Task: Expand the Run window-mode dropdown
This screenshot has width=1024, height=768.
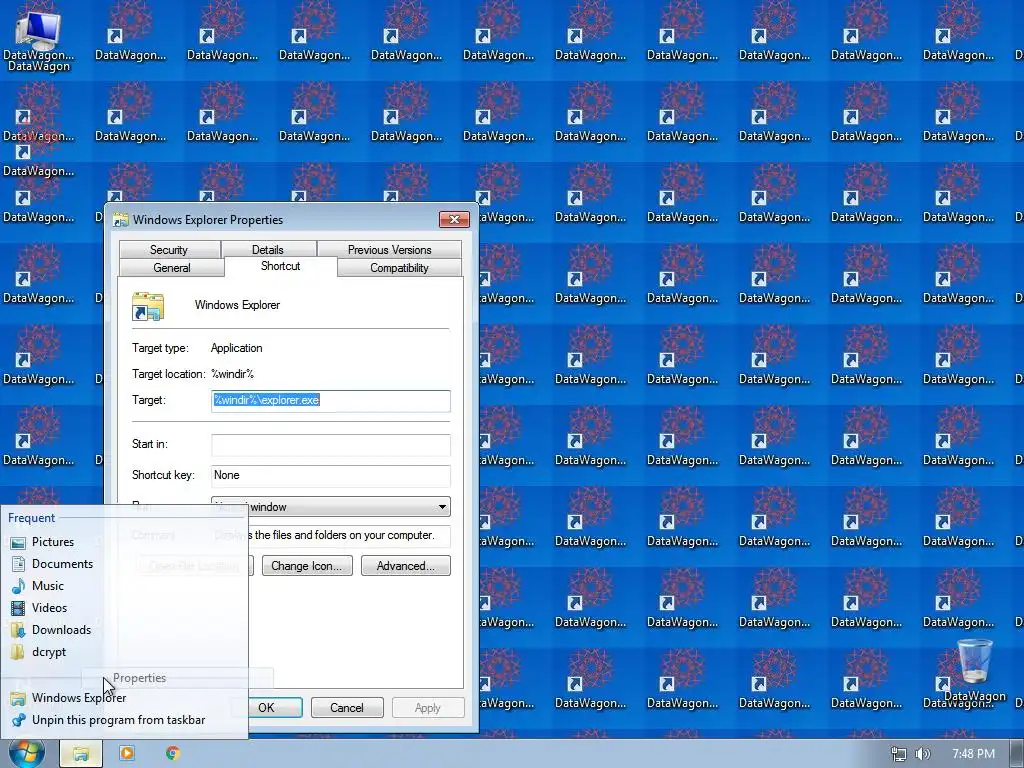Action: pos(330,507)
